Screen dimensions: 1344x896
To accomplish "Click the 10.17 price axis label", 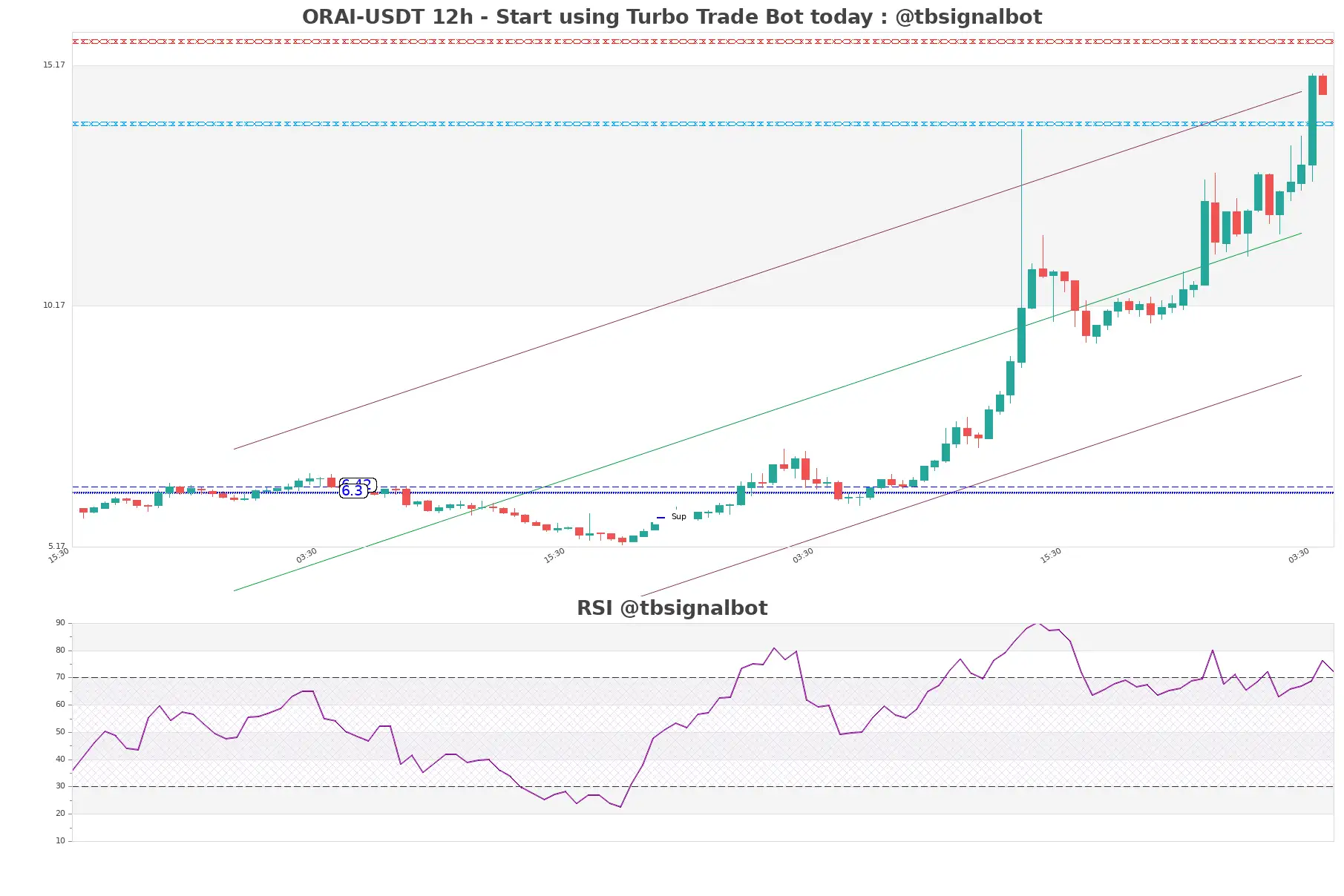I will (x=53, y=306).
